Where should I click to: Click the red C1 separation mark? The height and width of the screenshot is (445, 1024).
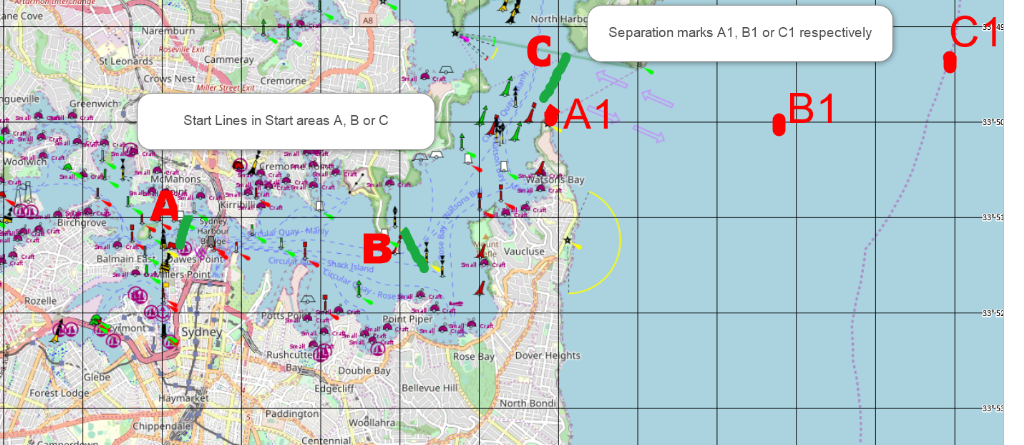(949, 61)
